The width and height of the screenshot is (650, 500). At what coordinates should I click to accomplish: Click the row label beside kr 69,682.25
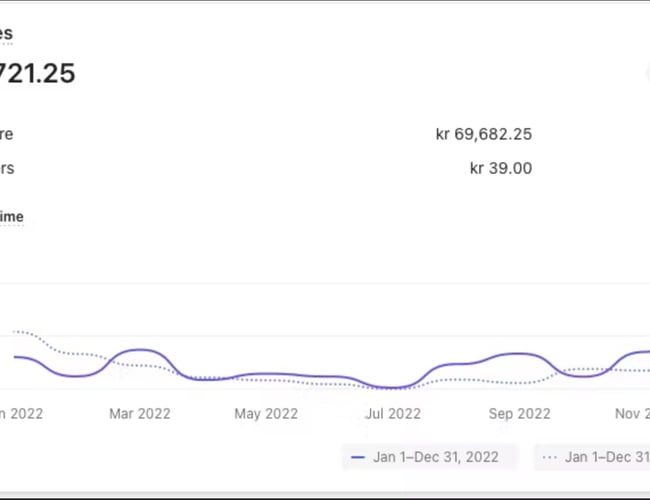7,134
